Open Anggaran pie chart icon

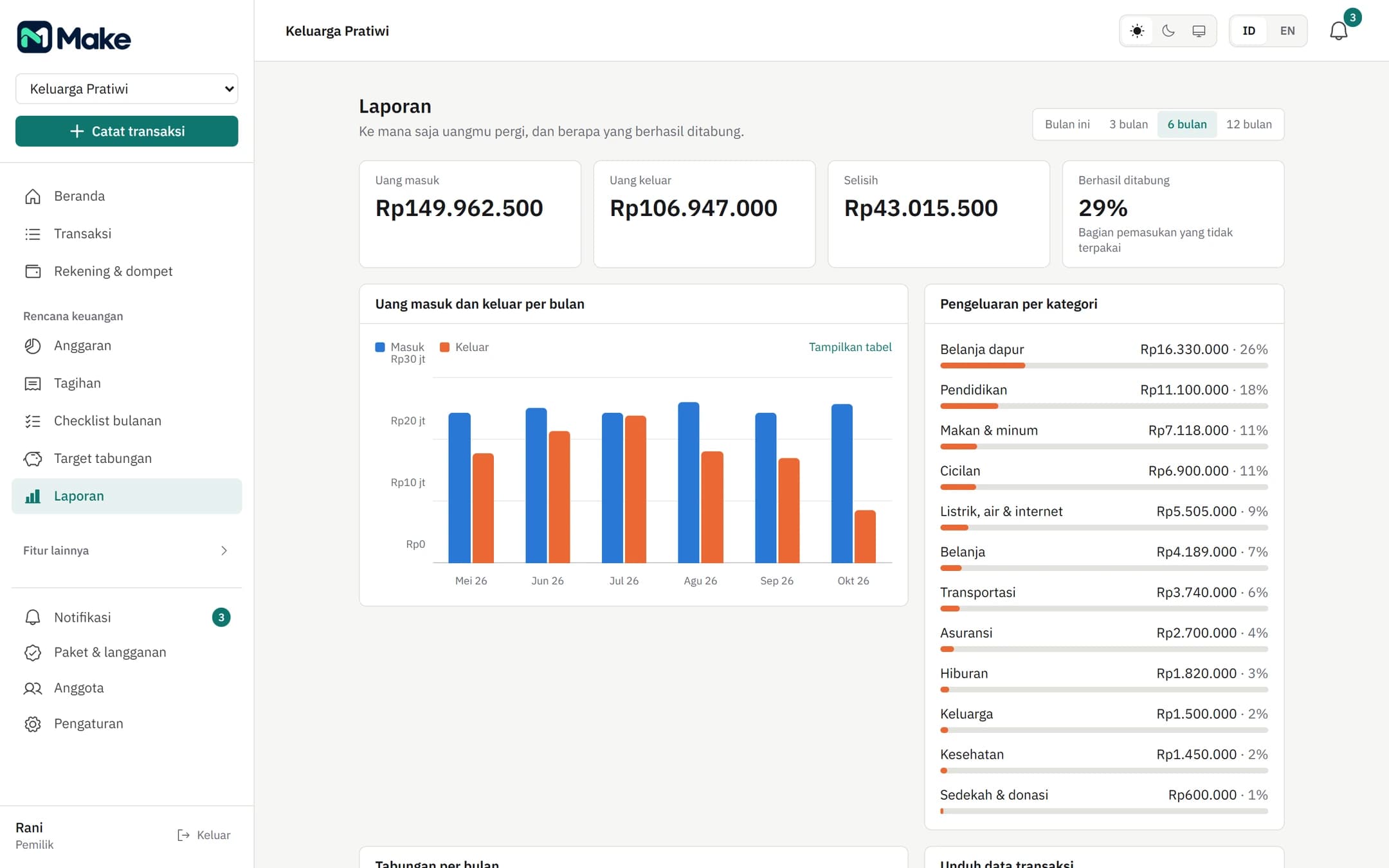tap(33, 346)
